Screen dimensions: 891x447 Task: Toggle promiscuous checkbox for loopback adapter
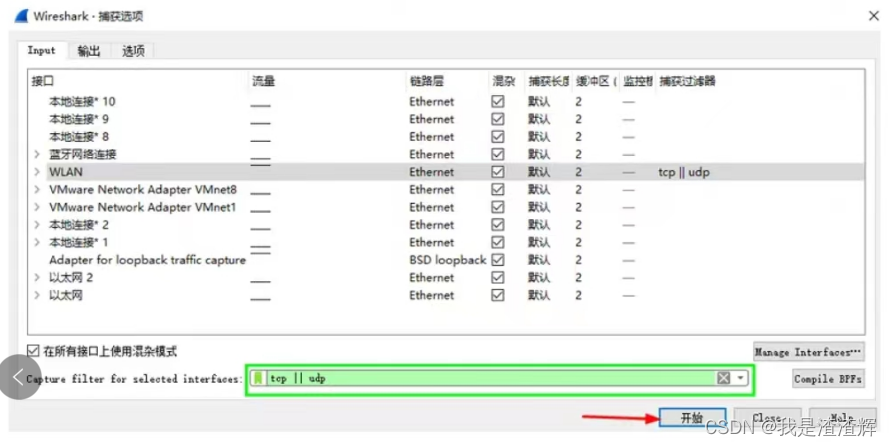point(498,260)
